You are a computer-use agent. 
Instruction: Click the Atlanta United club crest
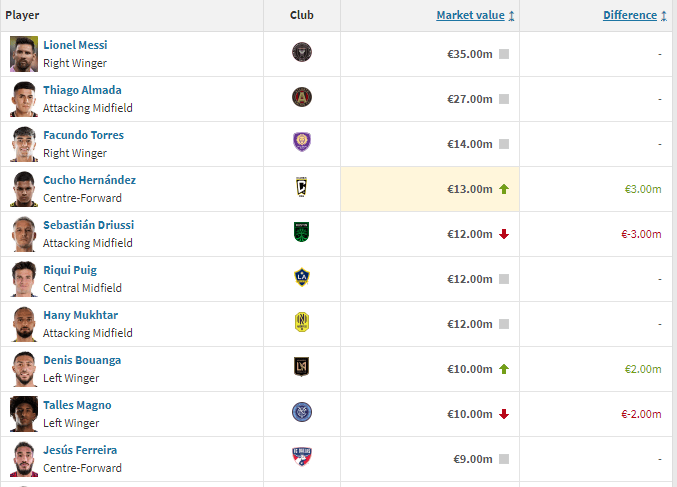302,97
